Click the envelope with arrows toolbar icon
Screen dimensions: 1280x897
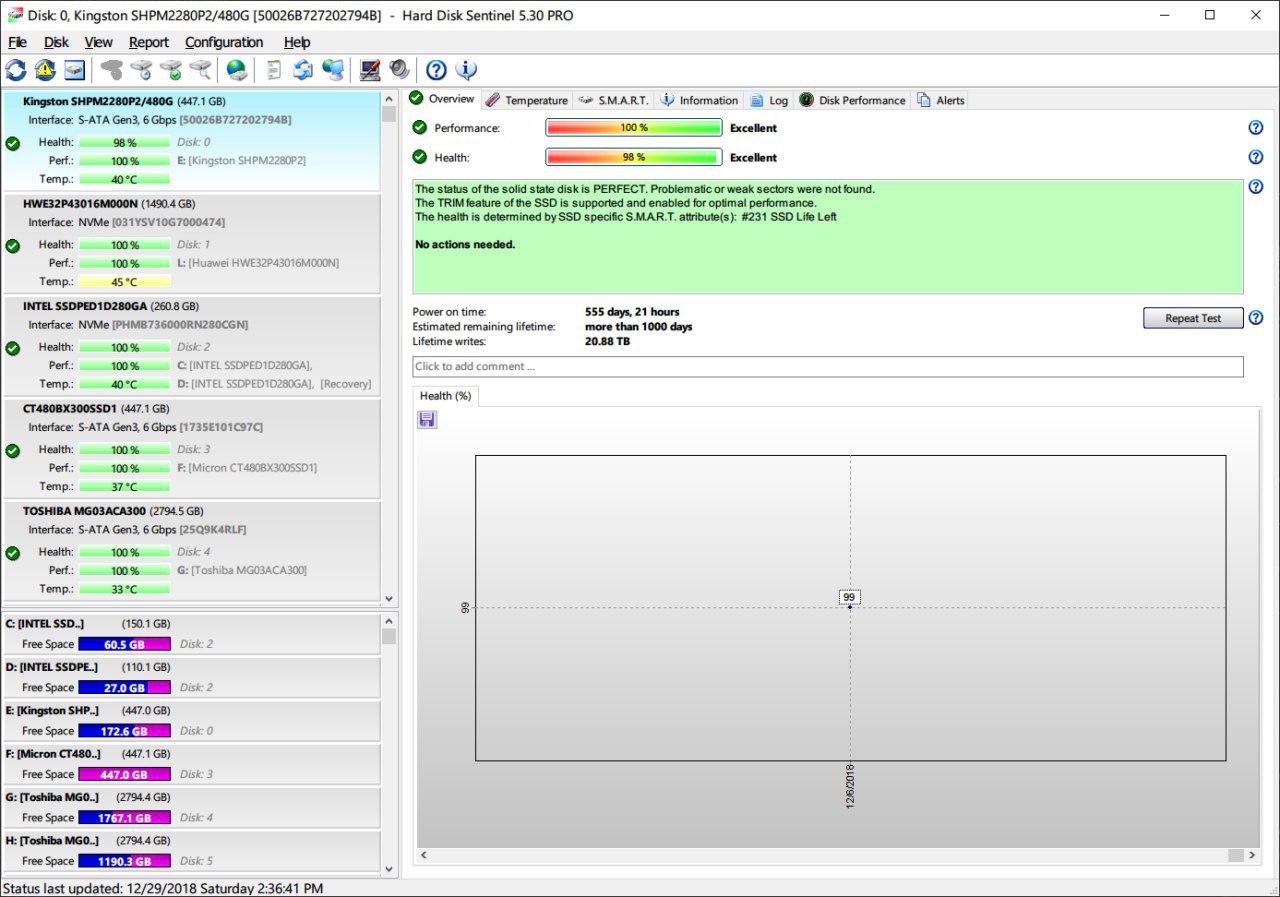tap(303, 69)
